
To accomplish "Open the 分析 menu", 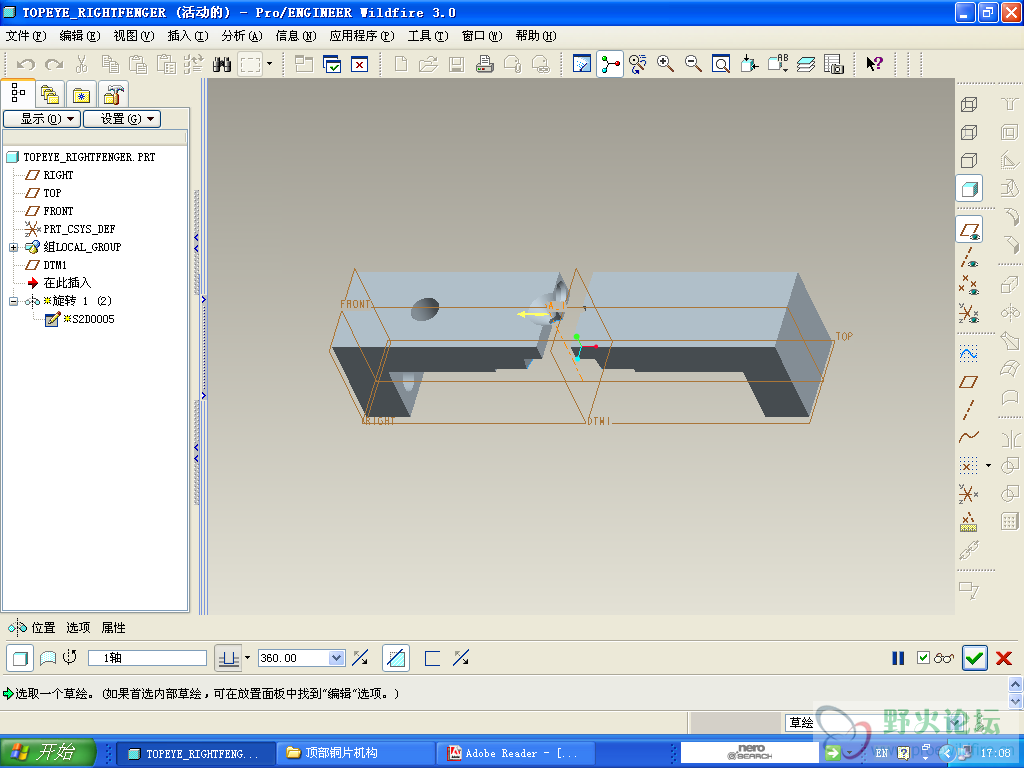I will [x=242, y=36].
